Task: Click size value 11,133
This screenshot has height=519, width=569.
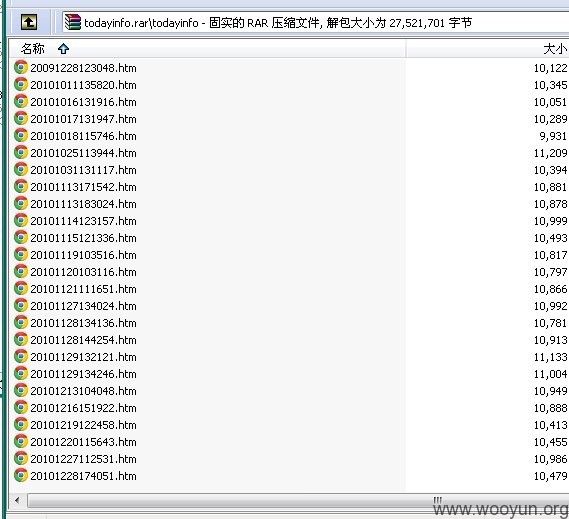Action: coord(550,357)
